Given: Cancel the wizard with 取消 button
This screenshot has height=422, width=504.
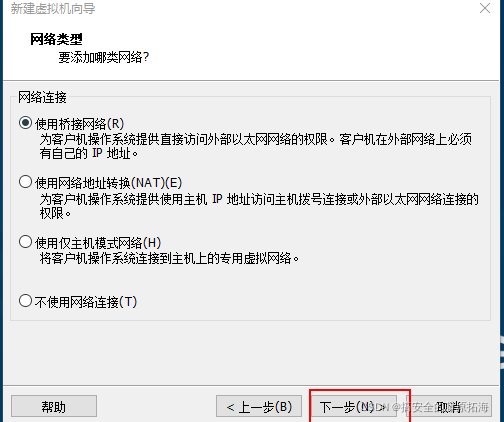Looking at the screenshot, I should [449, 407].
